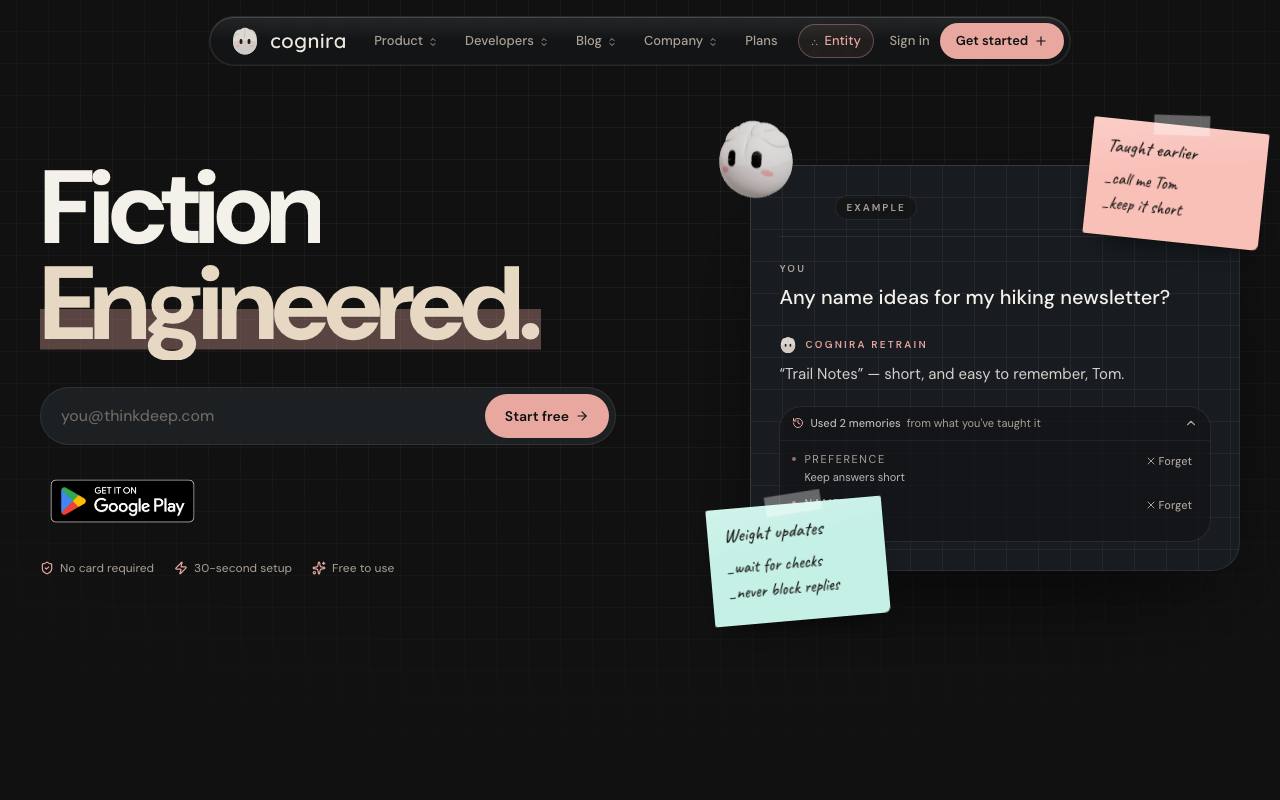This screenshot has width=1280, height=800.
Task: Collapse the Used 2 memories panel
Action: [1191, 423]
